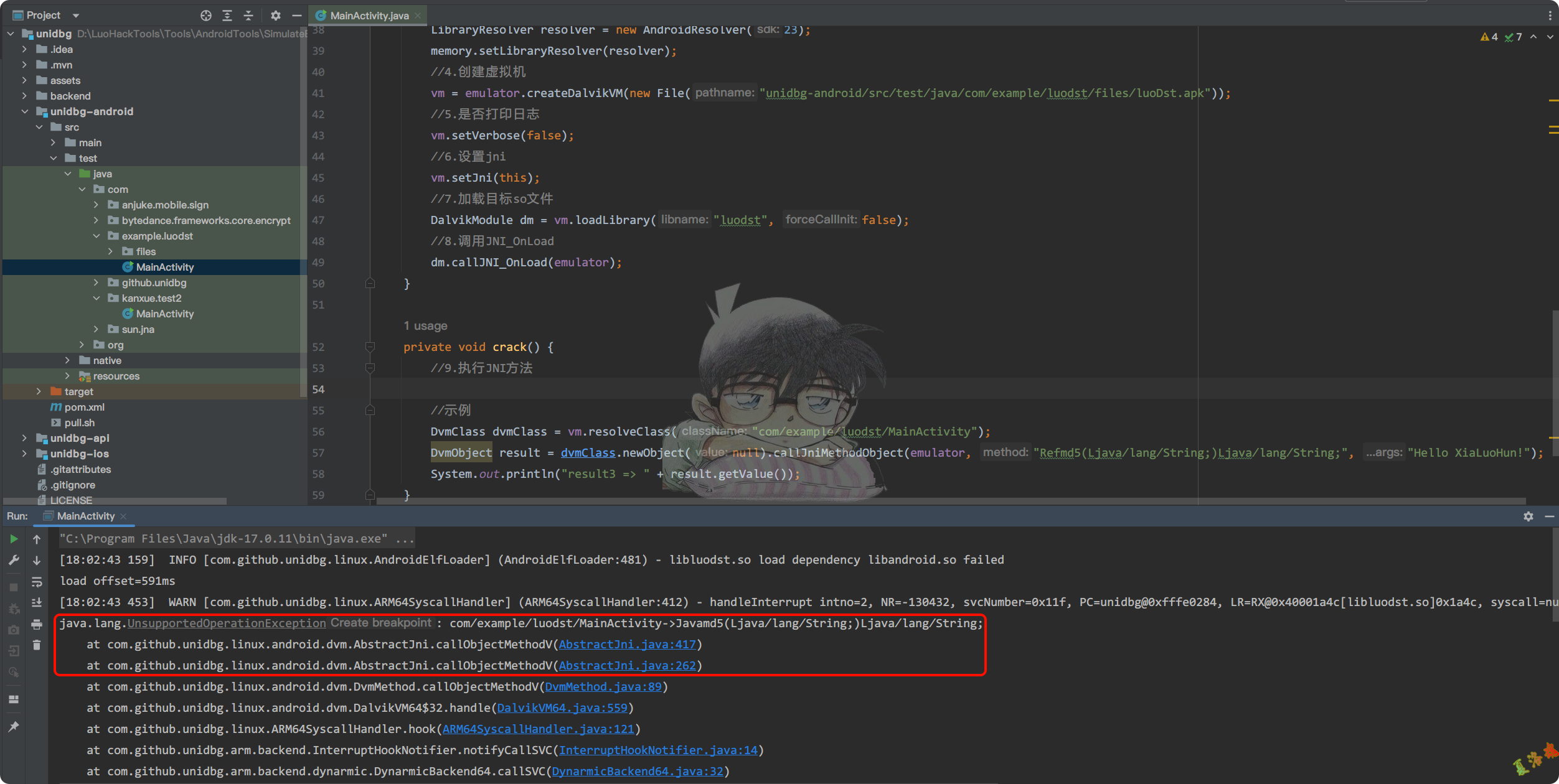Switch to MainActivity.java editor tab
This screenshot has height=784, width=1559.
pos(369,16)
